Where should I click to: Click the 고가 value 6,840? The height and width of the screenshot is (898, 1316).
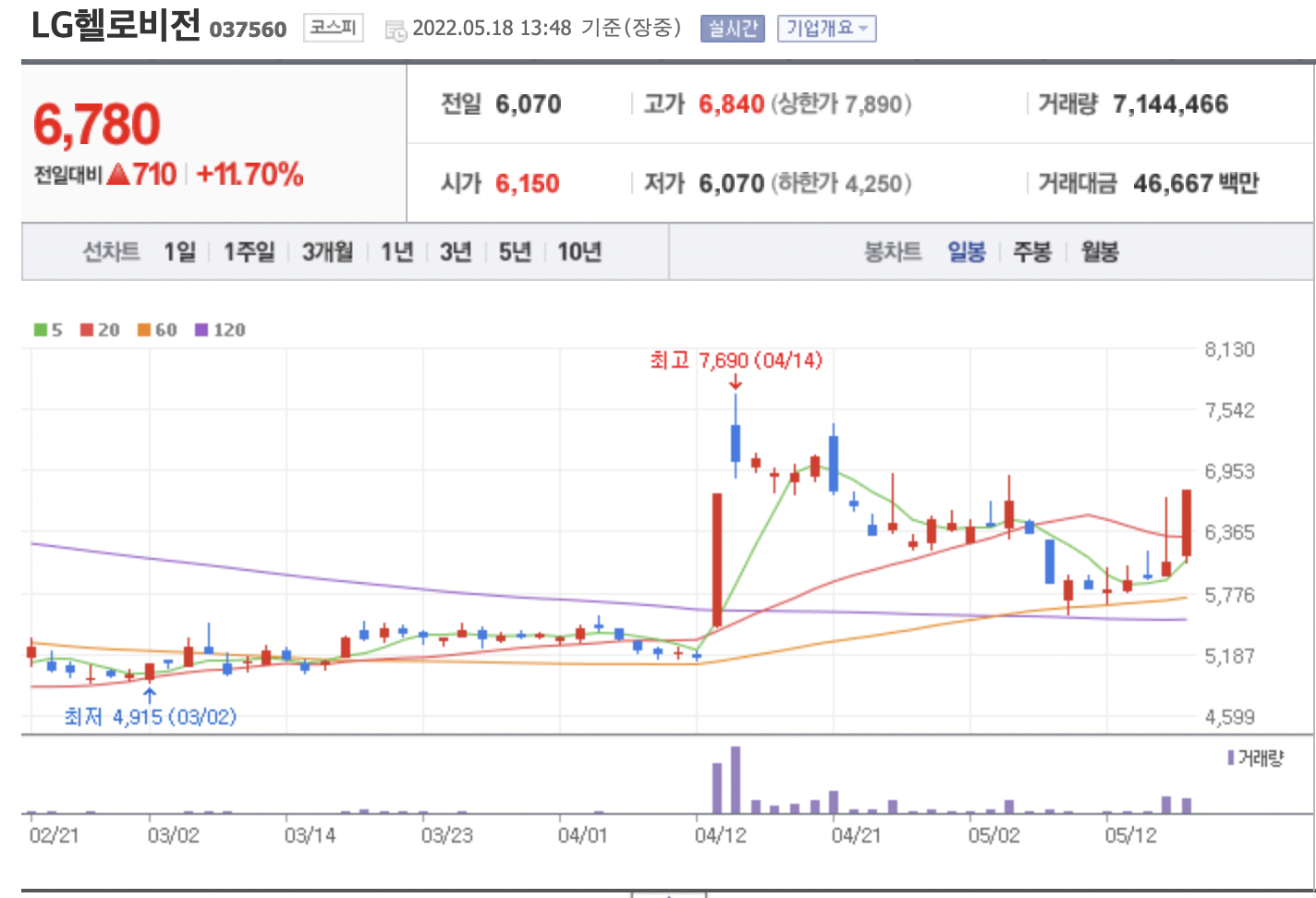coord(731,103)
